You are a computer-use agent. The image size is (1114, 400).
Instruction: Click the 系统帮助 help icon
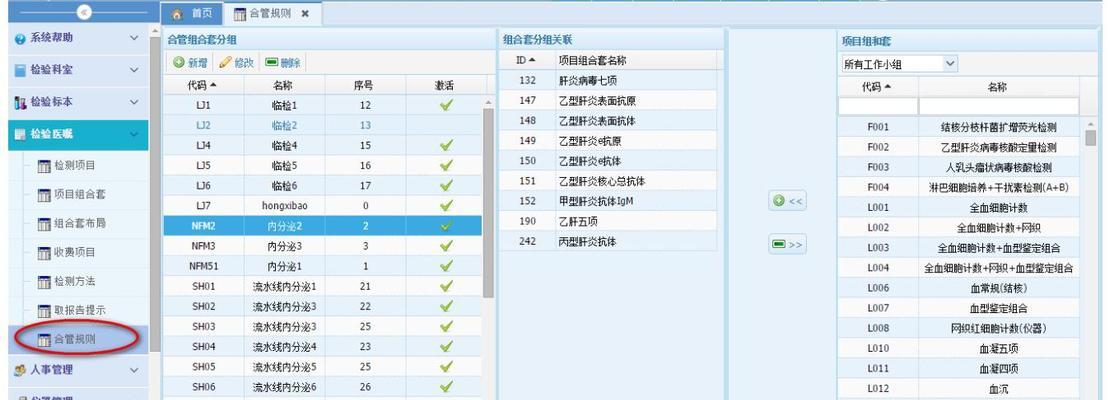[x=21, y=38]
